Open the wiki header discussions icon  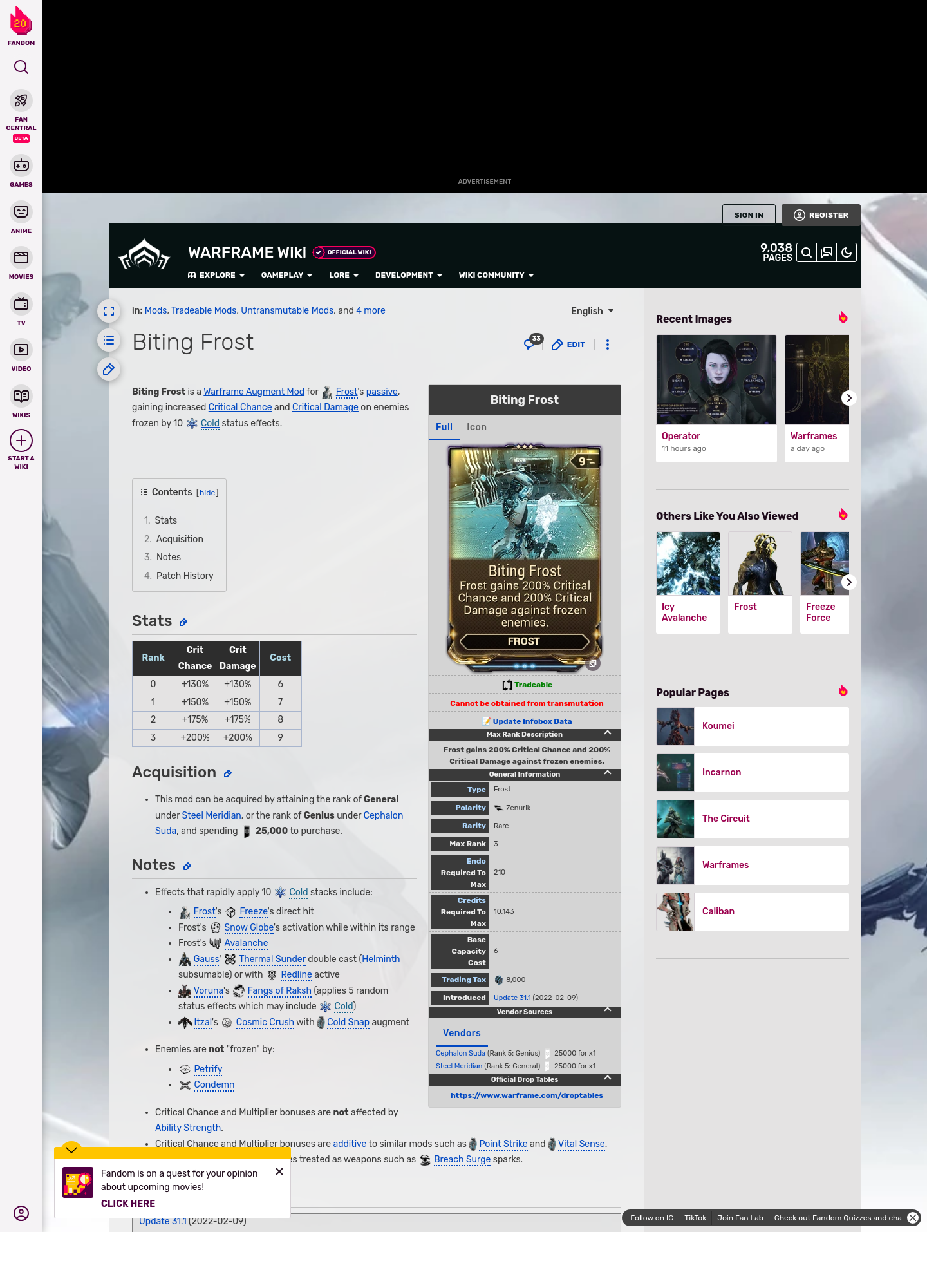coord(827,252)
